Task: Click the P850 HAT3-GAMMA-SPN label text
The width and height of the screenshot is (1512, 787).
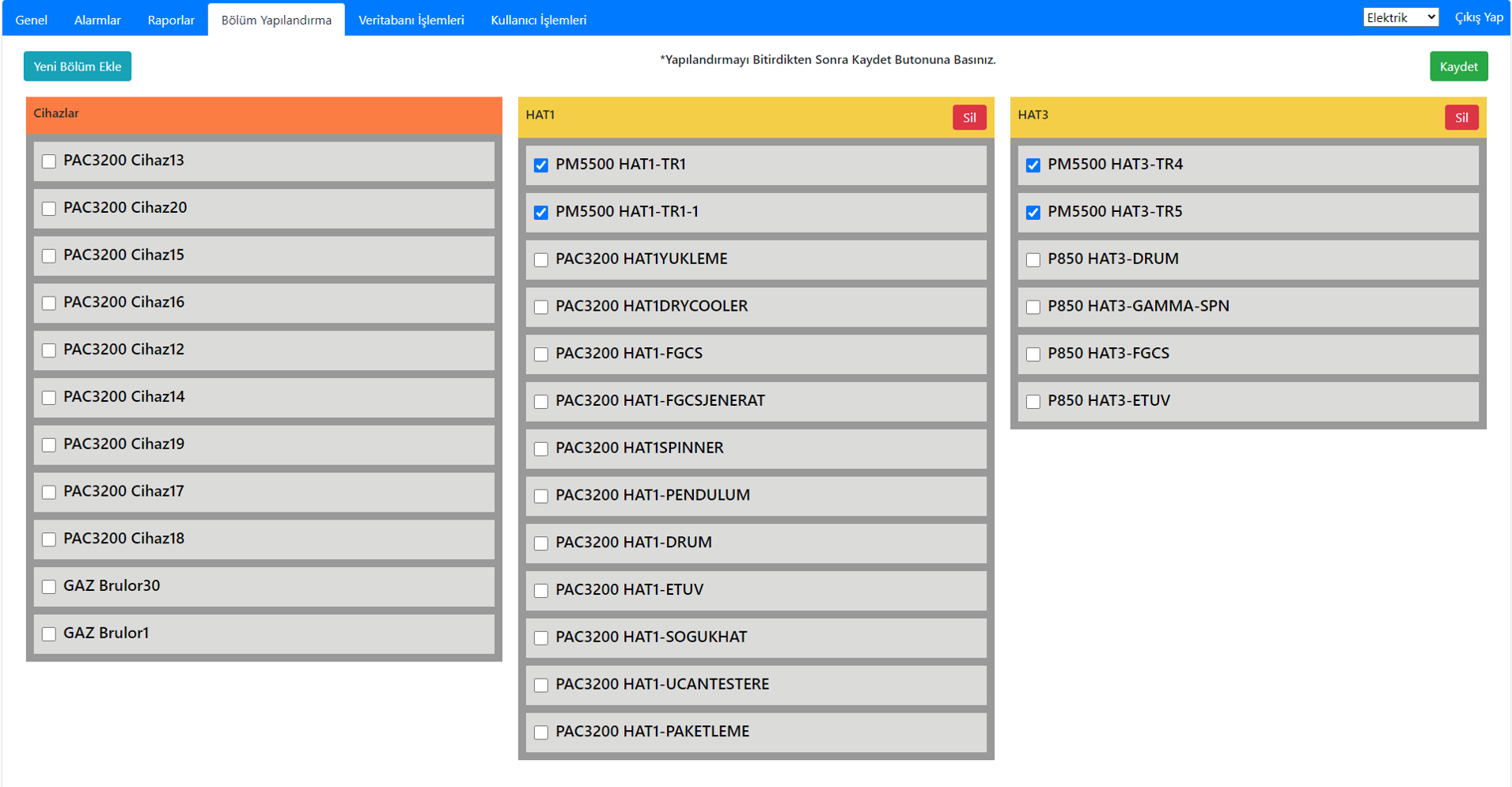Action: pyautogui.click(x=1139, y=306)
